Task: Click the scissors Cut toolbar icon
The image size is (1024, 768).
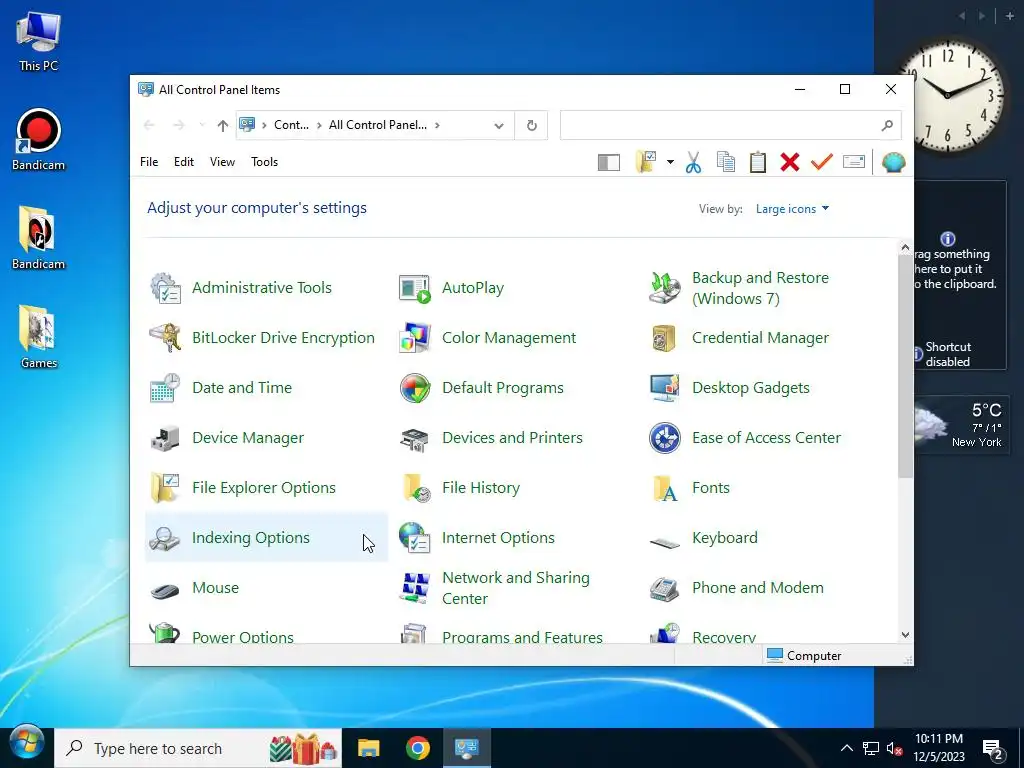Action: point(694,162)
